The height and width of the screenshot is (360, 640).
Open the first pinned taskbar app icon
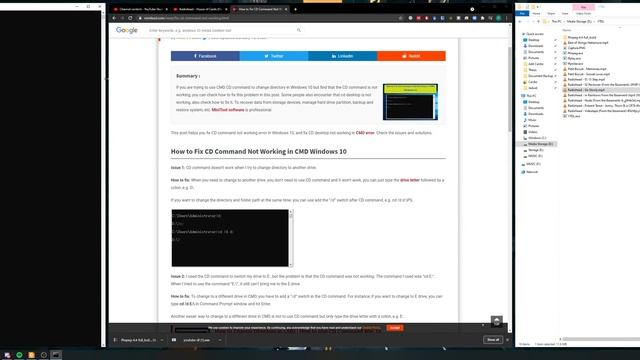click(7, 355)
